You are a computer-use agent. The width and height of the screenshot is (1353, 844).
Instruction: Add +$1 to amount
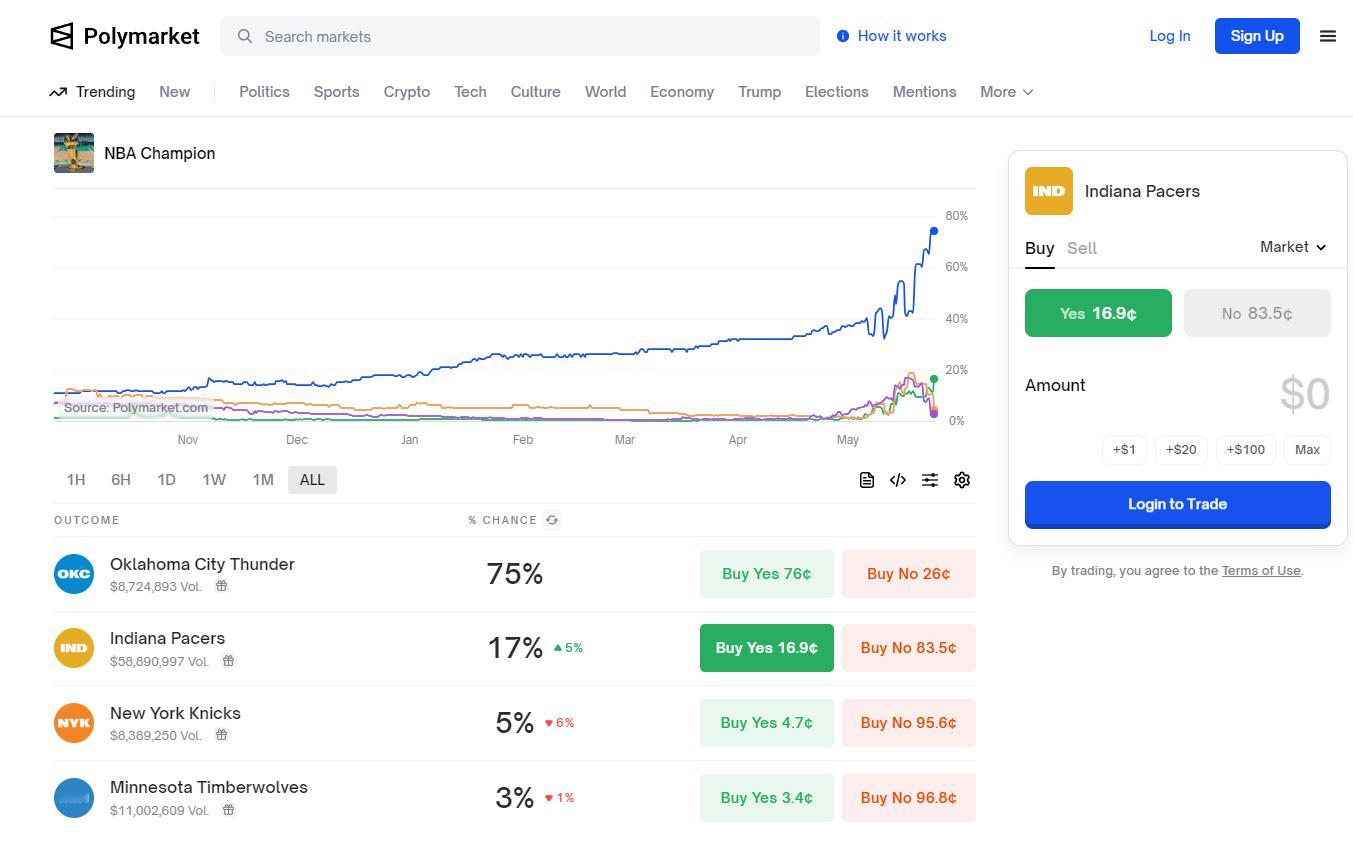click(x=1124, y=450)
